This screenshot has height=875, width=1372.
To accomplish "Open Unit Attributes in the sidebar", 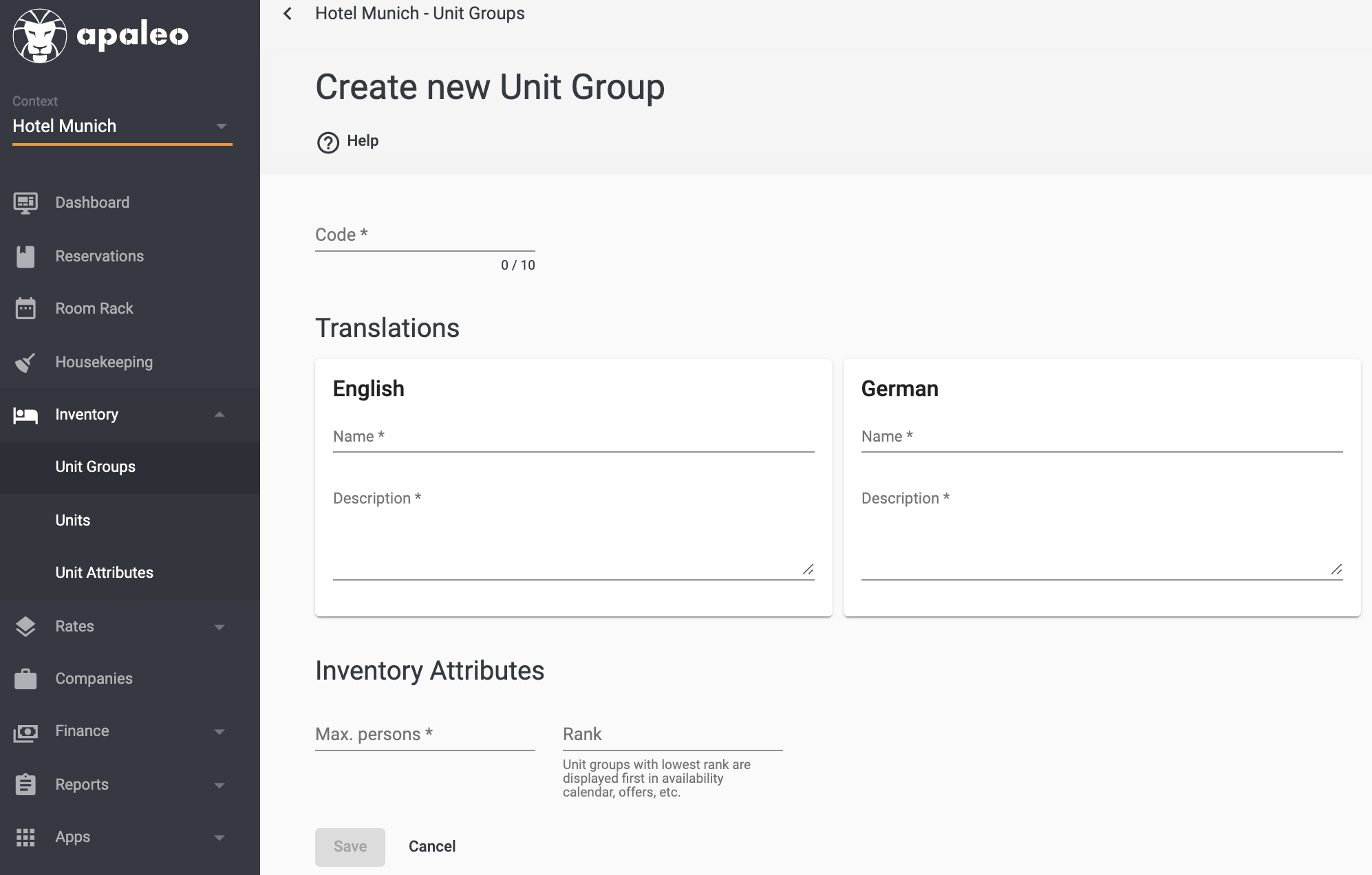I will (x=130, y=573).
